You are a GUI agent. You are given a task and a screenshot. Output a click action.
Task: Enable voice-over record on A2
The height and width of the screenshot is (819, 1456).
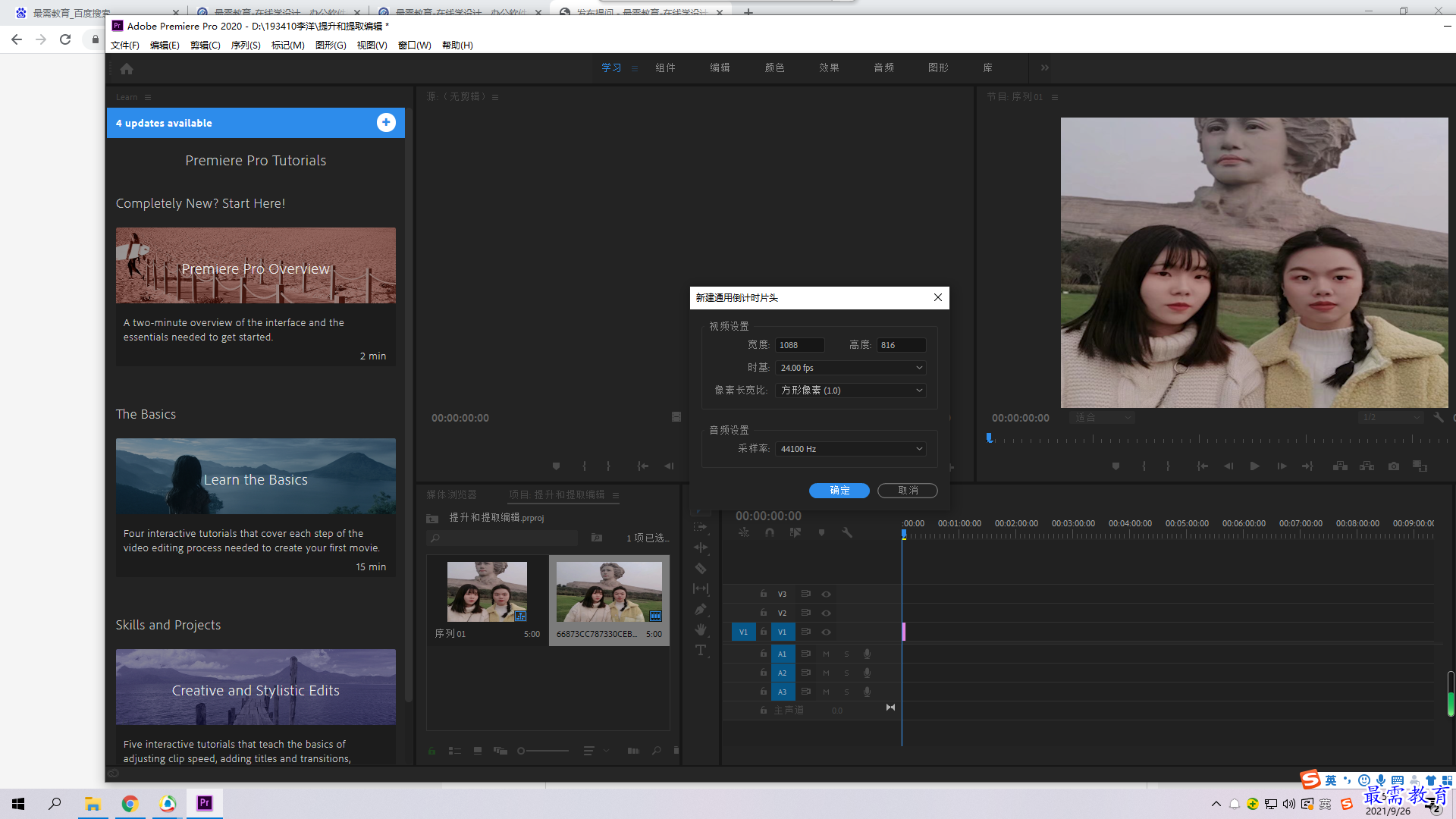coord(867,673)
